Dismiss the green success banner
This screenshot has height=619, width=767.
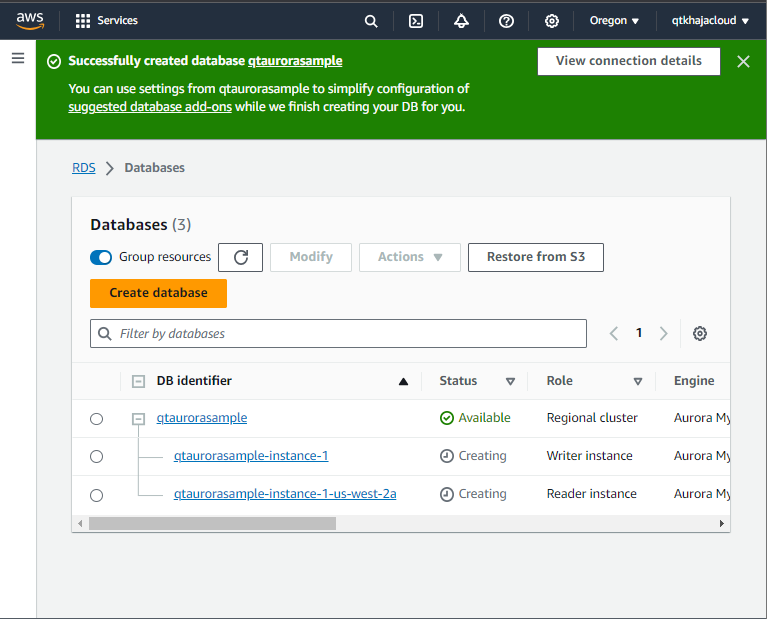tap(743, 62)
